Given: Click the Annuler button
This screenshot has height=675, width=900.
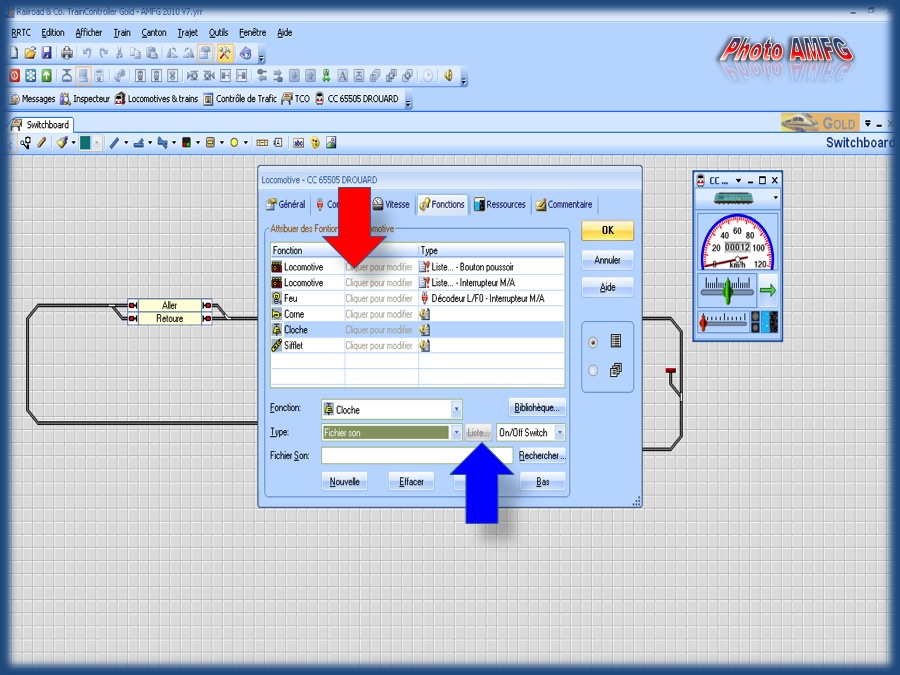Looking at the screenshot, I should tap(607, 260).
